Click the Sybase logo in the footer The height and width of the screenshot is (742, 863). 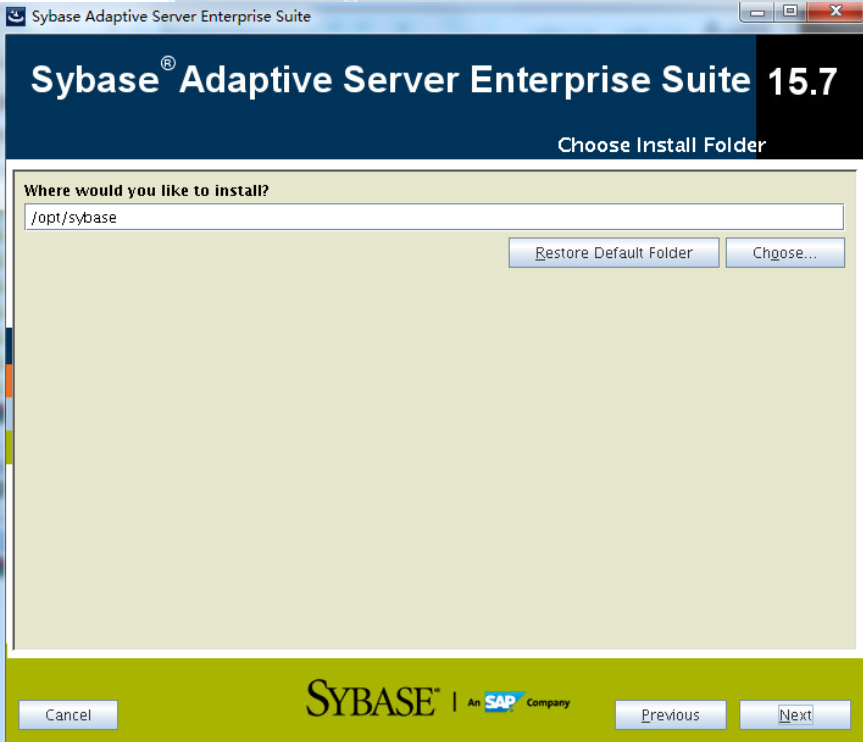tap(373, 698)
